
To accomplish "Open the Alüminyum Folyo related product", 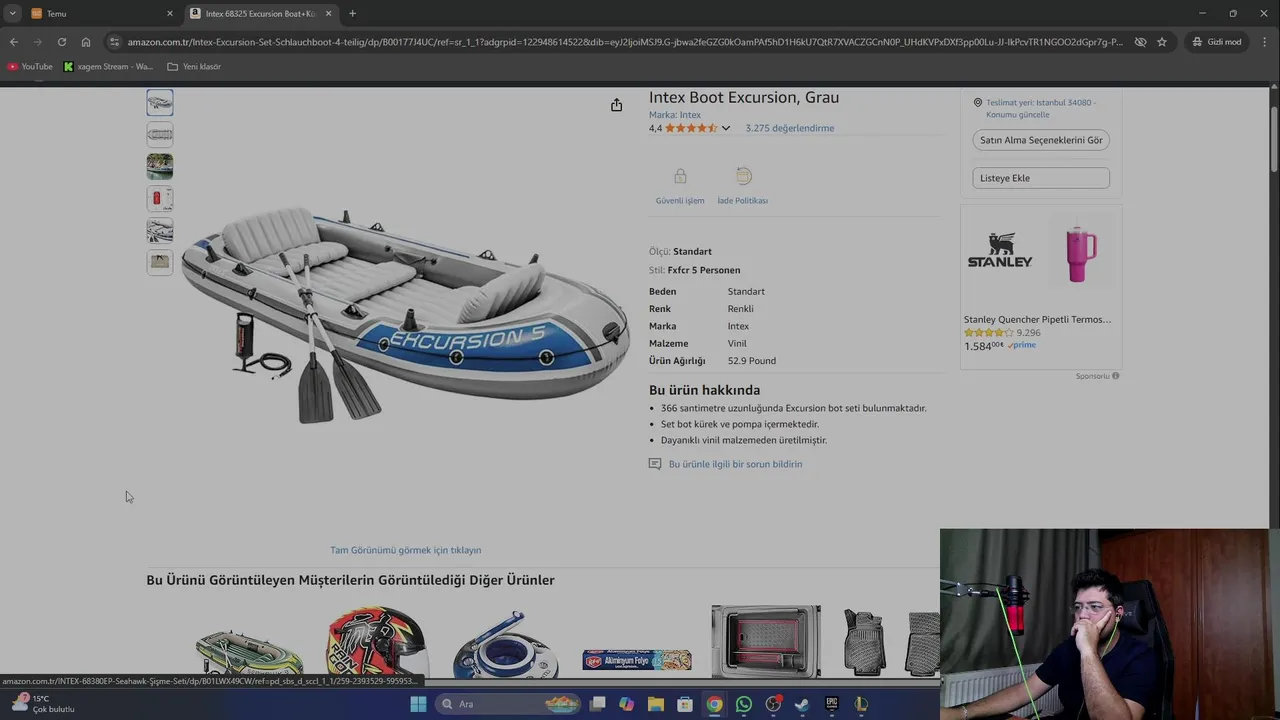I will tap(637, 660).
